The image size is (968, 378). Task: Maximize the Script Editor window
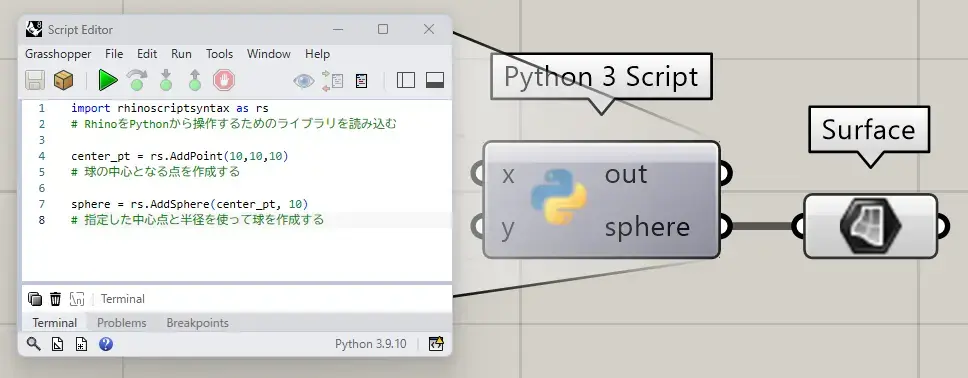tap(383, 29)
